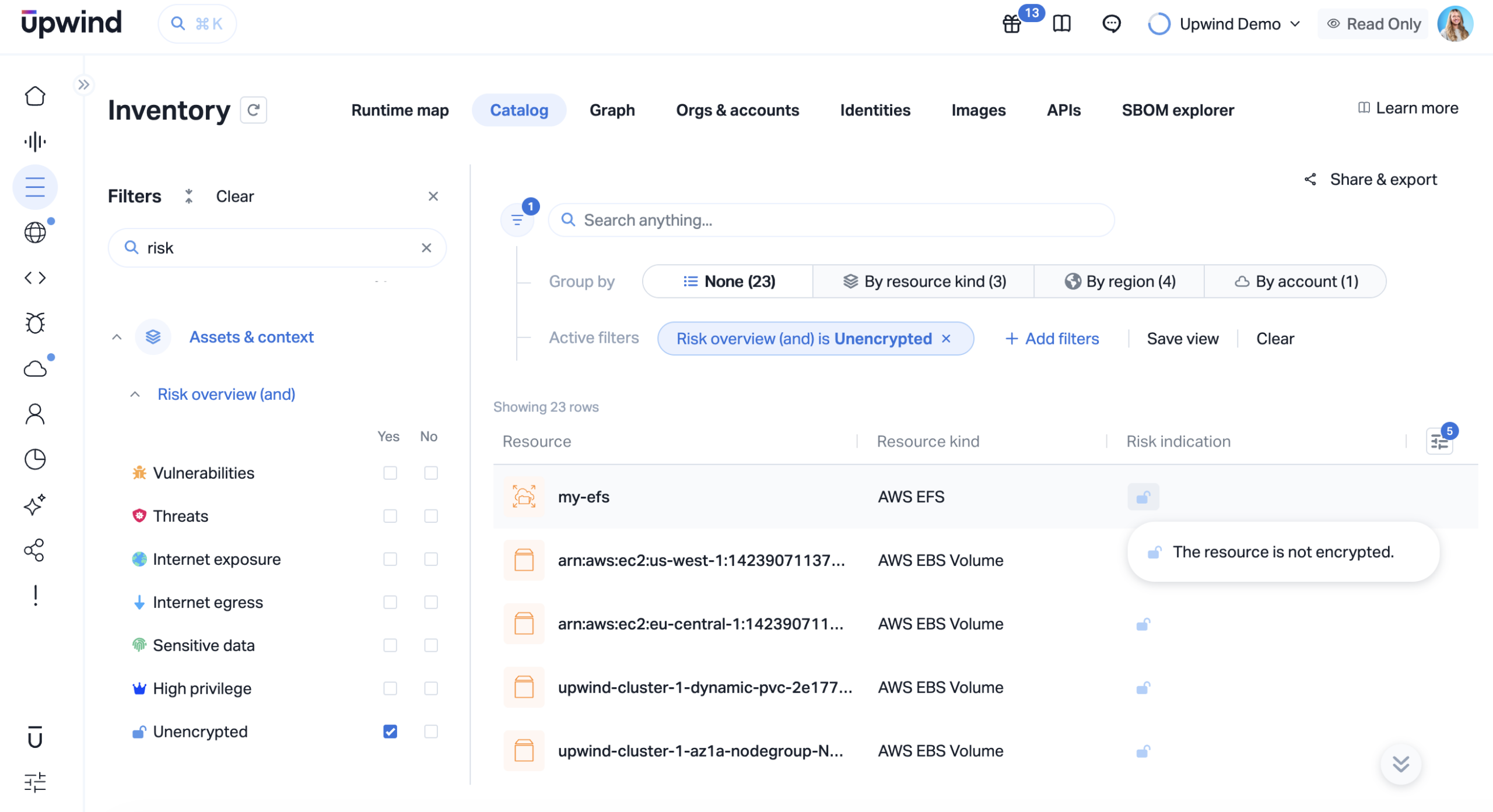The image size is (1493, 812).
Task: Click Clear in the Filters panel header
Action: pos(235,196)
